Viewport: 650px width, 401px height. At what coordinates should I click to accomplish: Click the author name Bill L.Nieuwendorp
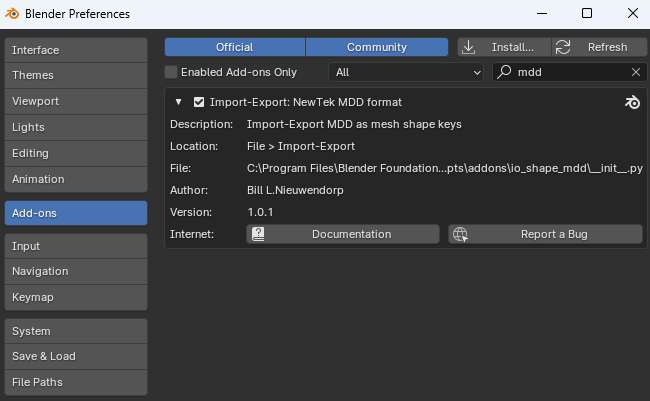(295, 190)
